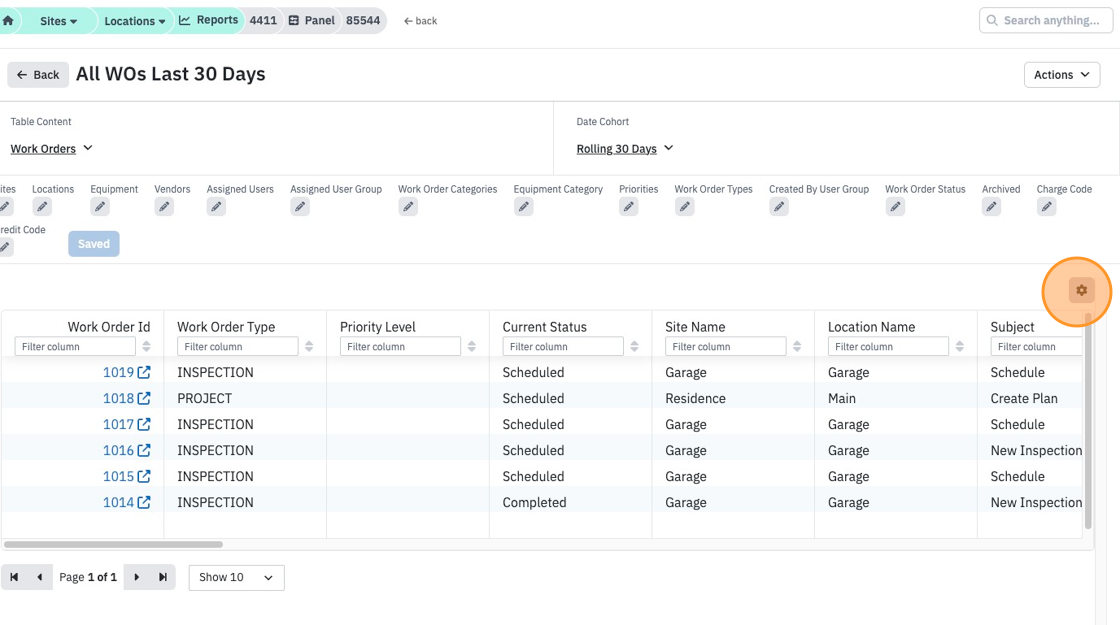Click the Work Order Type filter input
The width and height of the screenshot is (1120, 625).
(x=238, y=346)
